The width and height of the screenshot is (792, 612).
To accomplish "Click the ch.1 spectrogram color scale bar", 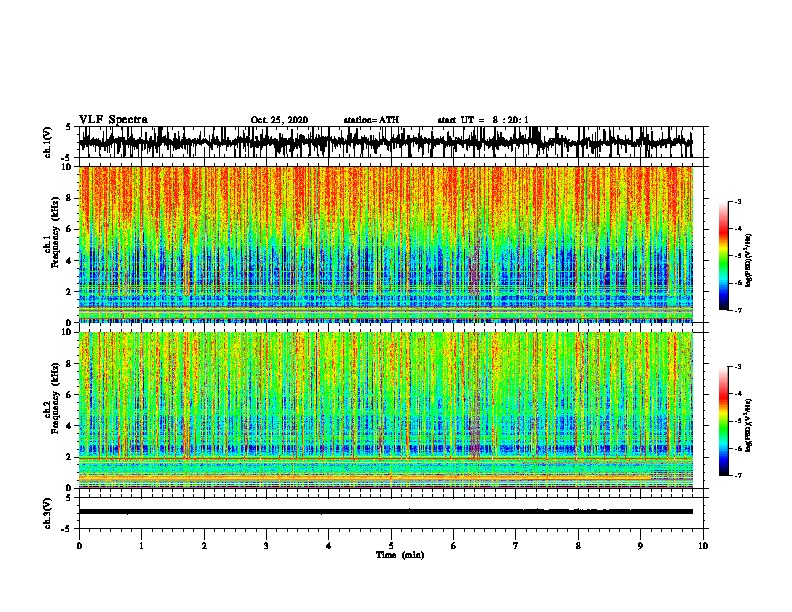I will click(x=723, y=256).
